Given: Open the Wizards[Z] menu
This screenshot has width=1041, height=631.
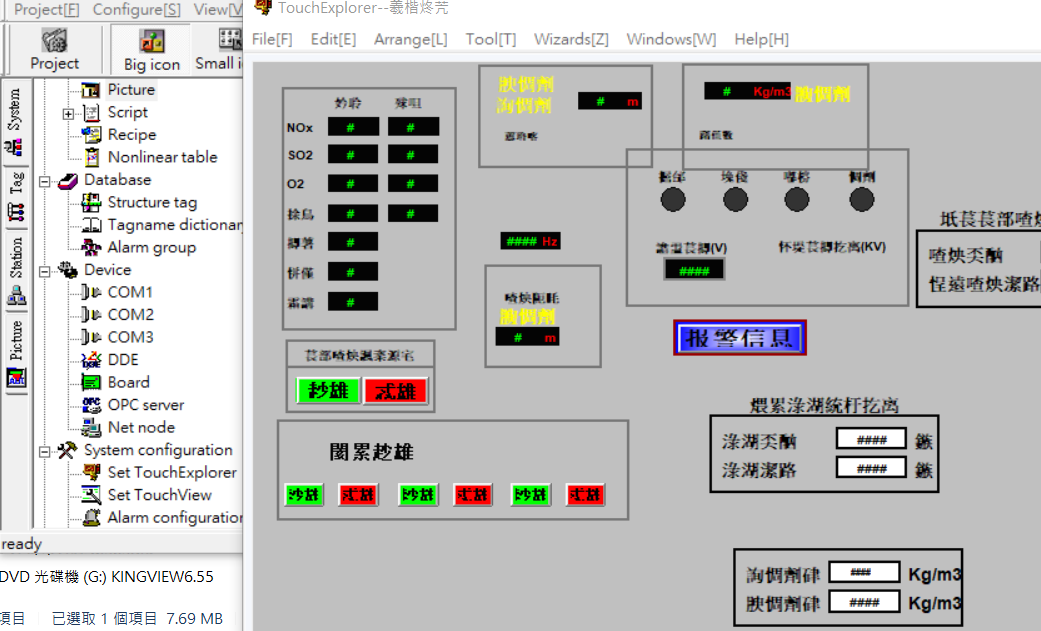Looking at the screenshot, I should (570, 39).
